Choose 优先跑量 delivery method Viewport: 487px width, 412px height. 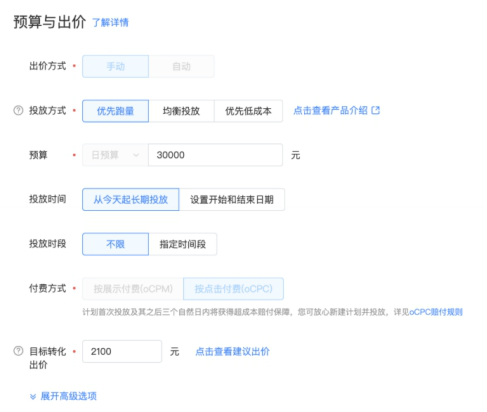pos(115,111)
